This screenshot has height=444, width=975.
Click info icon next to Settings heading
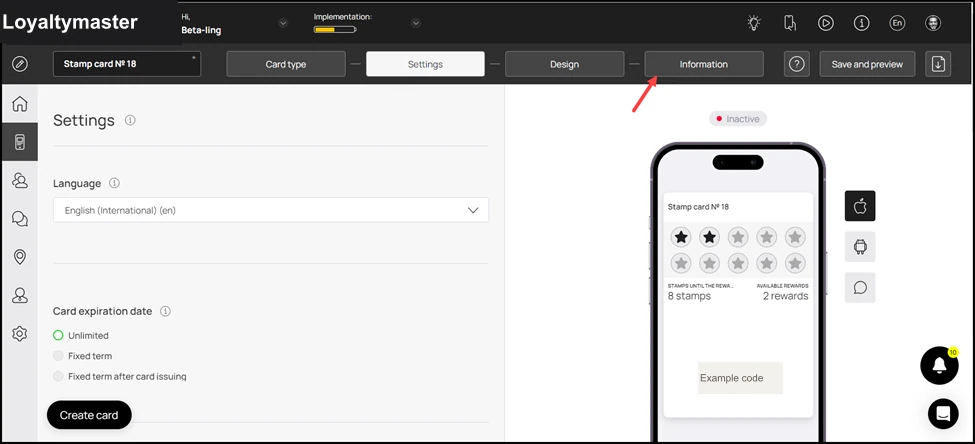click(x=130, y=121)
